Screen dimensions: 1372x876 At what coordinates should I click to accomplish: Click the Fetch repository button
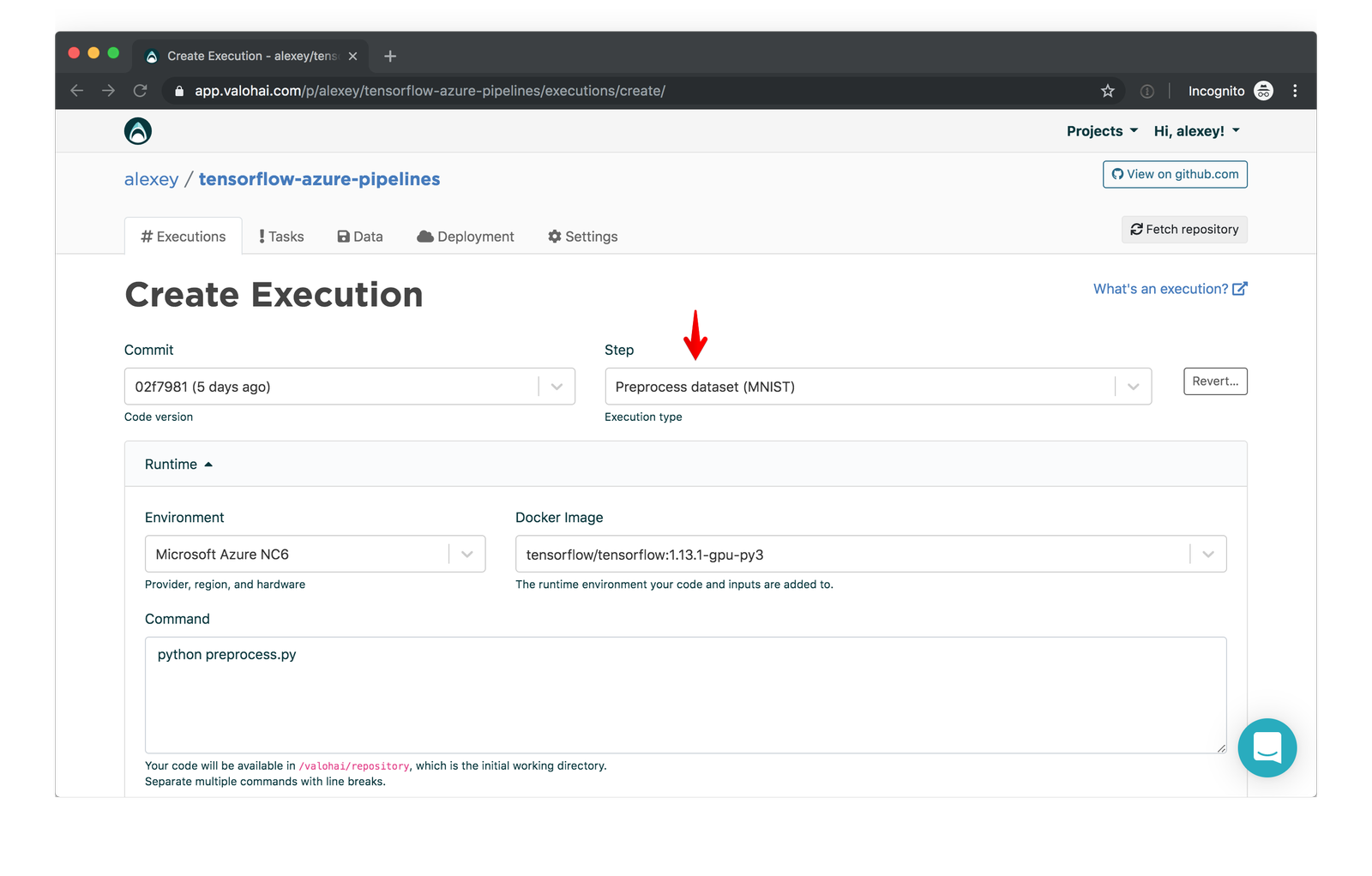point(1184,229)
